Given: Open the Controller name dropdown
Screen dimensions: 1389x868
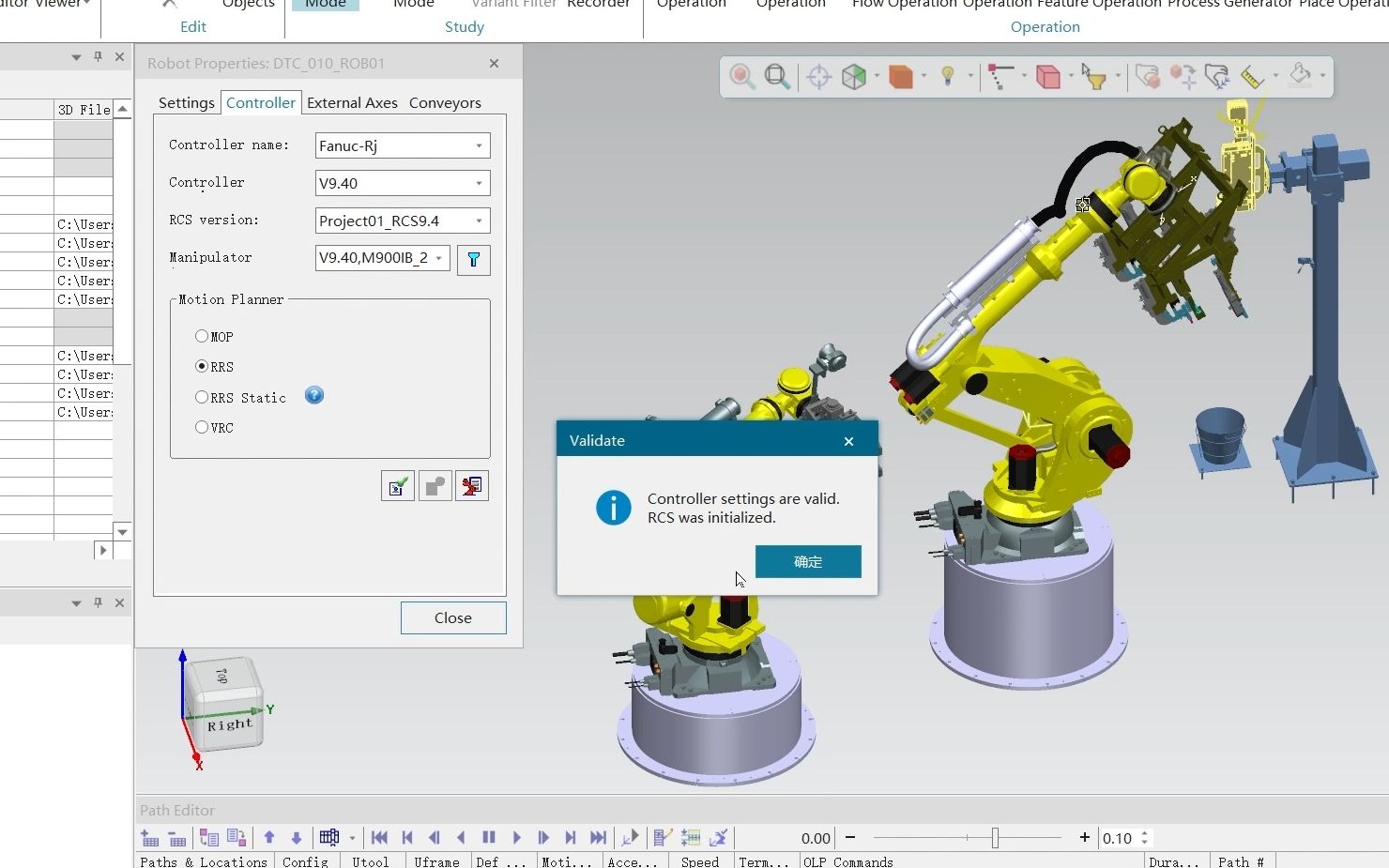Looking at the screenshot, I should [479, 145].
